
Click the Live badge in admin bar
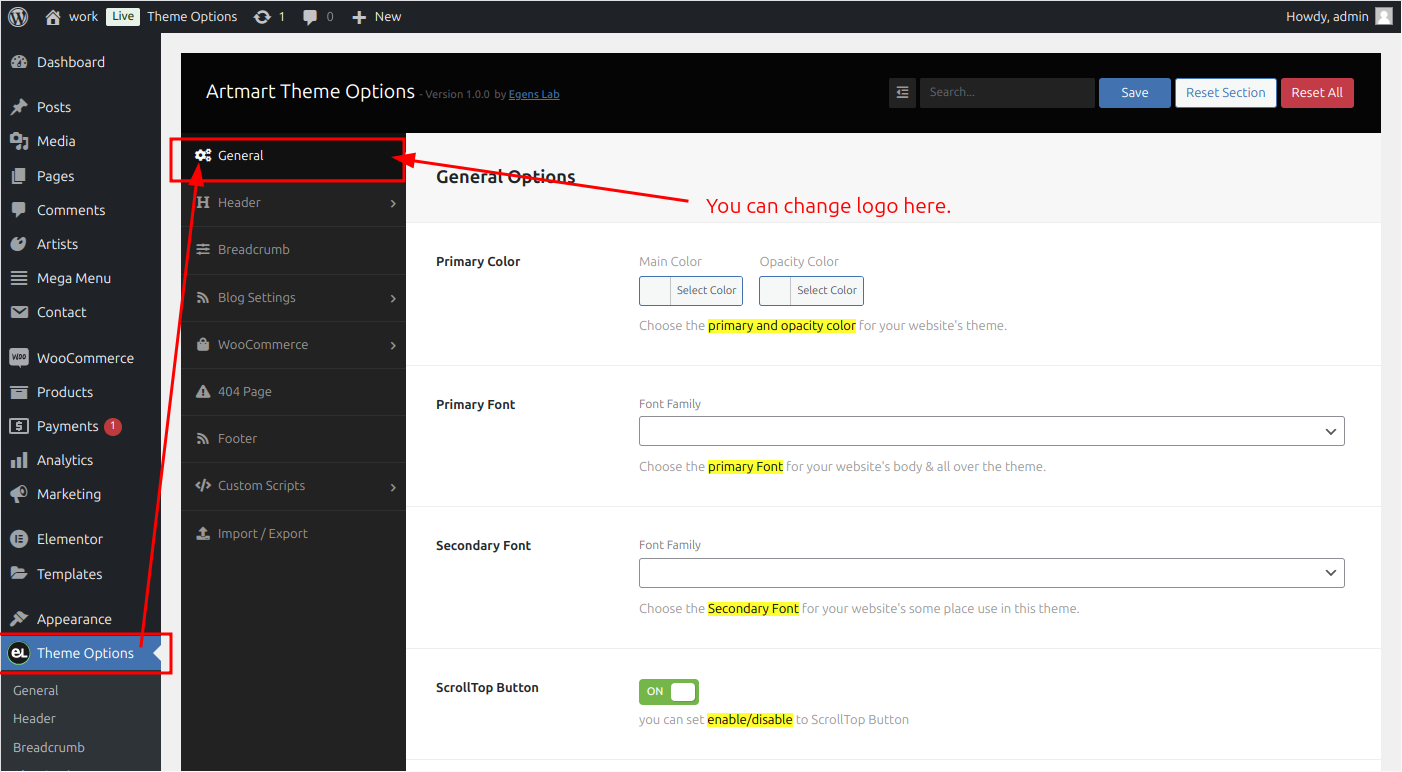click(123, 16)
